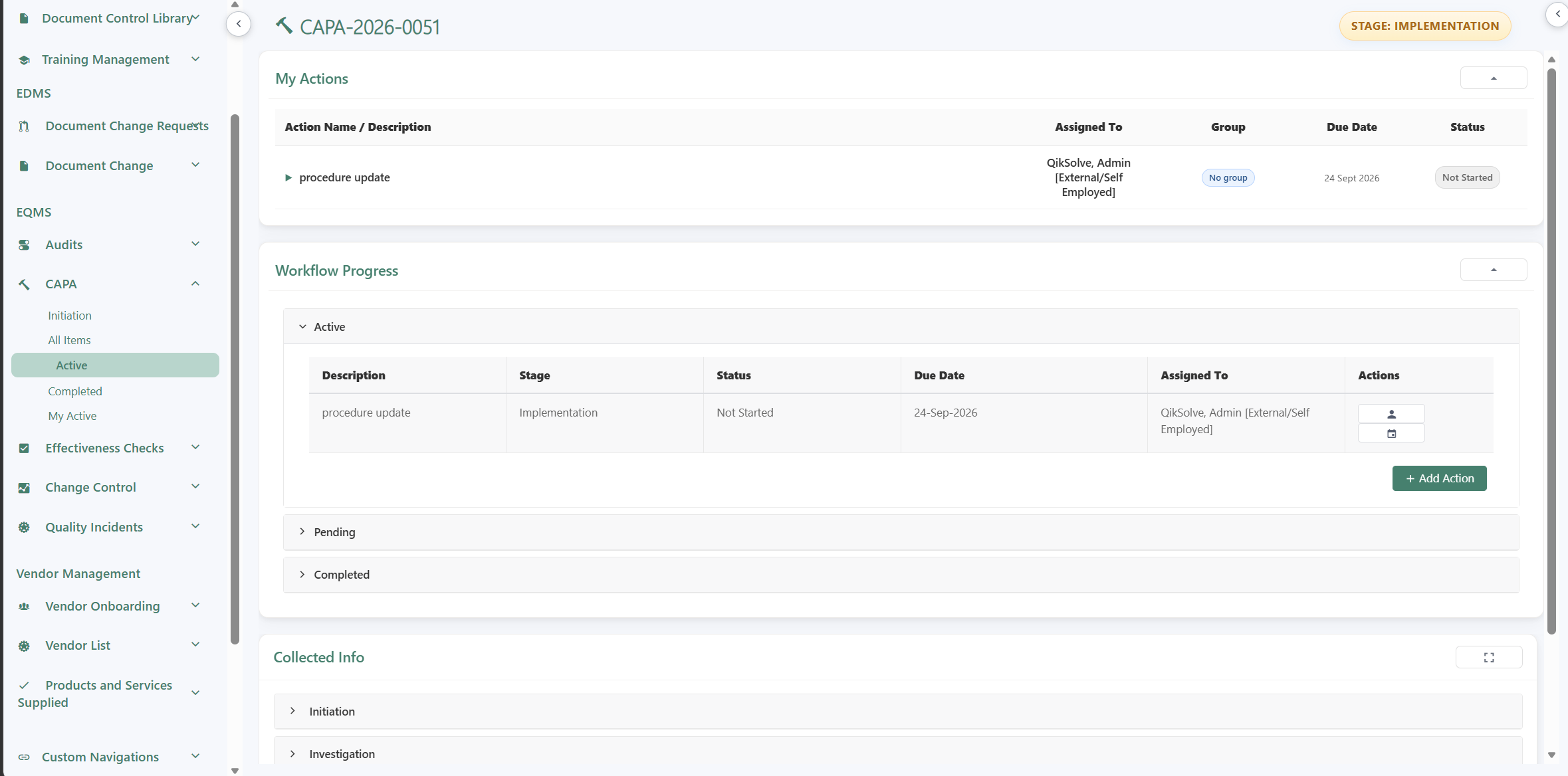
Task: Click the Vendor Onboarding people icon
Action: point(24,607)
